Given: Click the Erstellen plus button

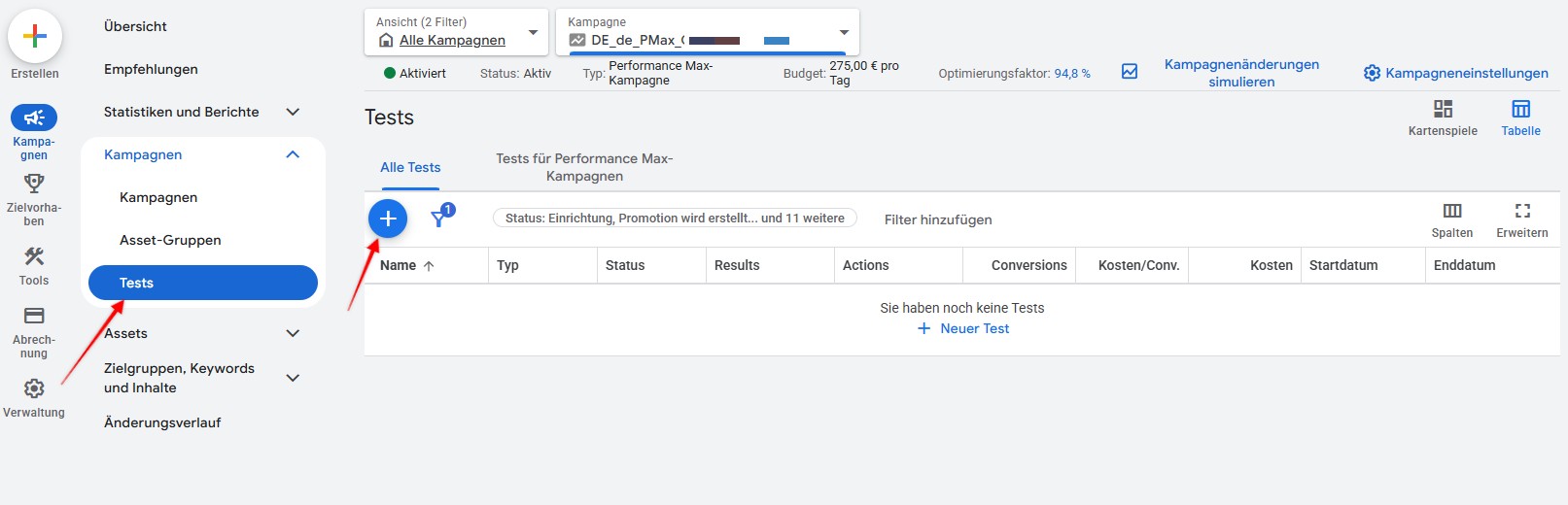Looking at the screenshot, I should (35, 37).
